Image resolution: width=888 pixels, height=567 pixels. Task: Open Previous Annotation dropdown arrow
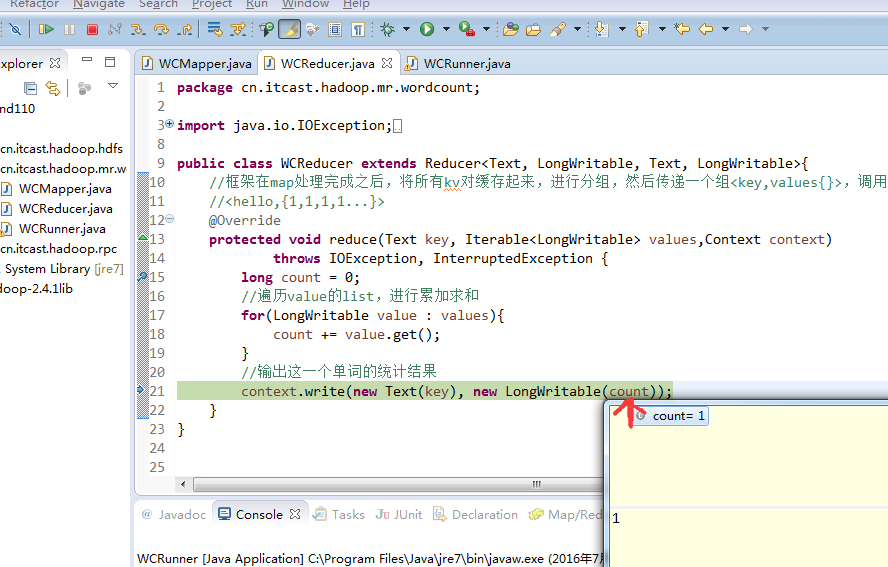(661, 29)
